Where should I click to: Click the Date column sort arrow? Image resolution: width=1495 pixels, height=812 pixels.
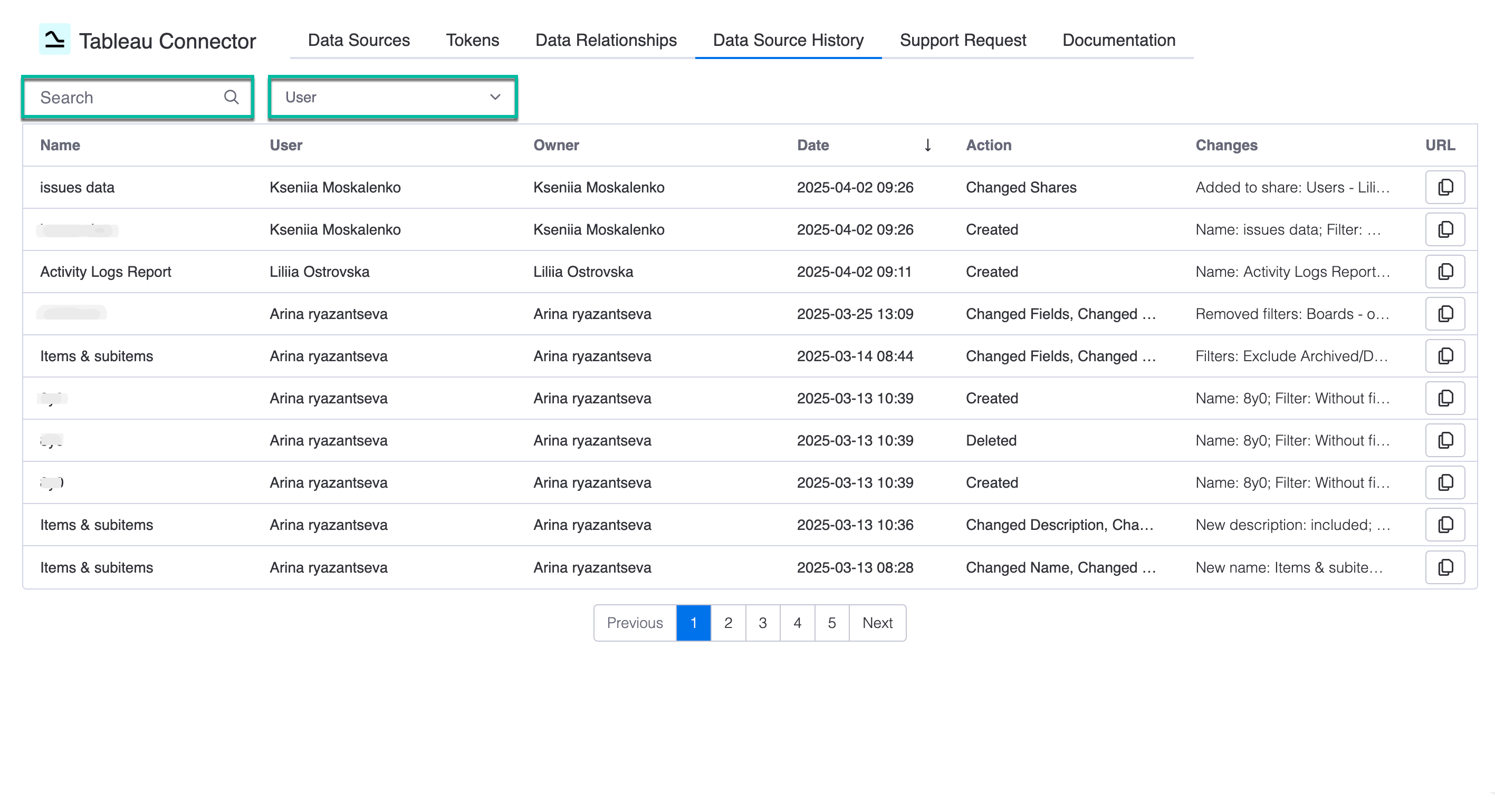click(x=928, y=145)
